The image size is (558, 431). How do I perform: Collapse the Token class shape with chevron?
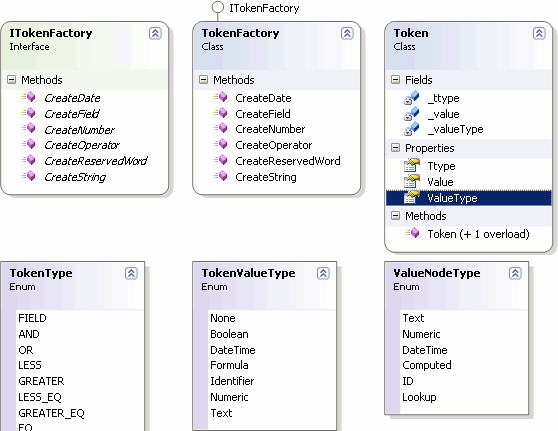[539, 33]
